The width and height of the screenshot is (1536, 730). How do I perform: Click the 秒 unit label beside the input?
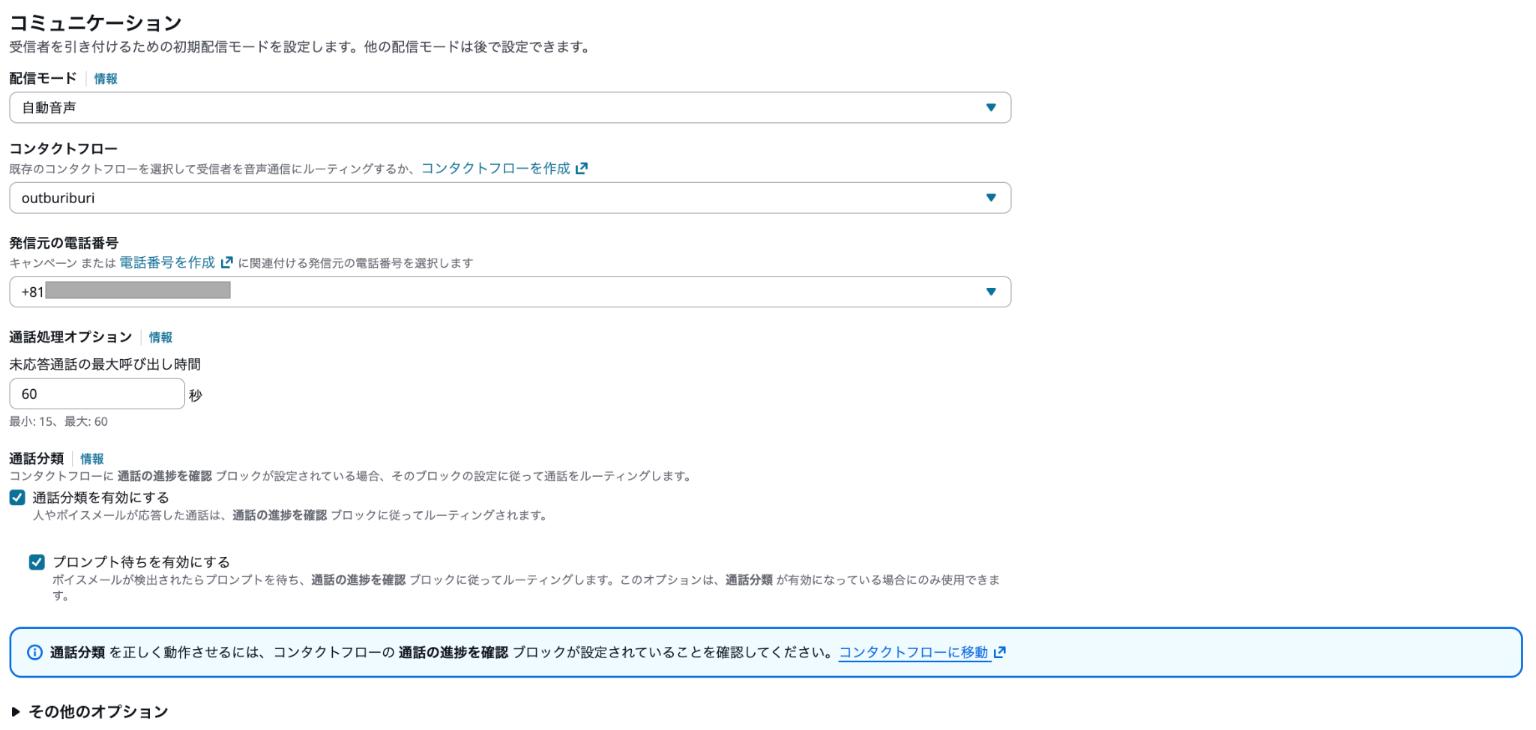tap(195, 395)
